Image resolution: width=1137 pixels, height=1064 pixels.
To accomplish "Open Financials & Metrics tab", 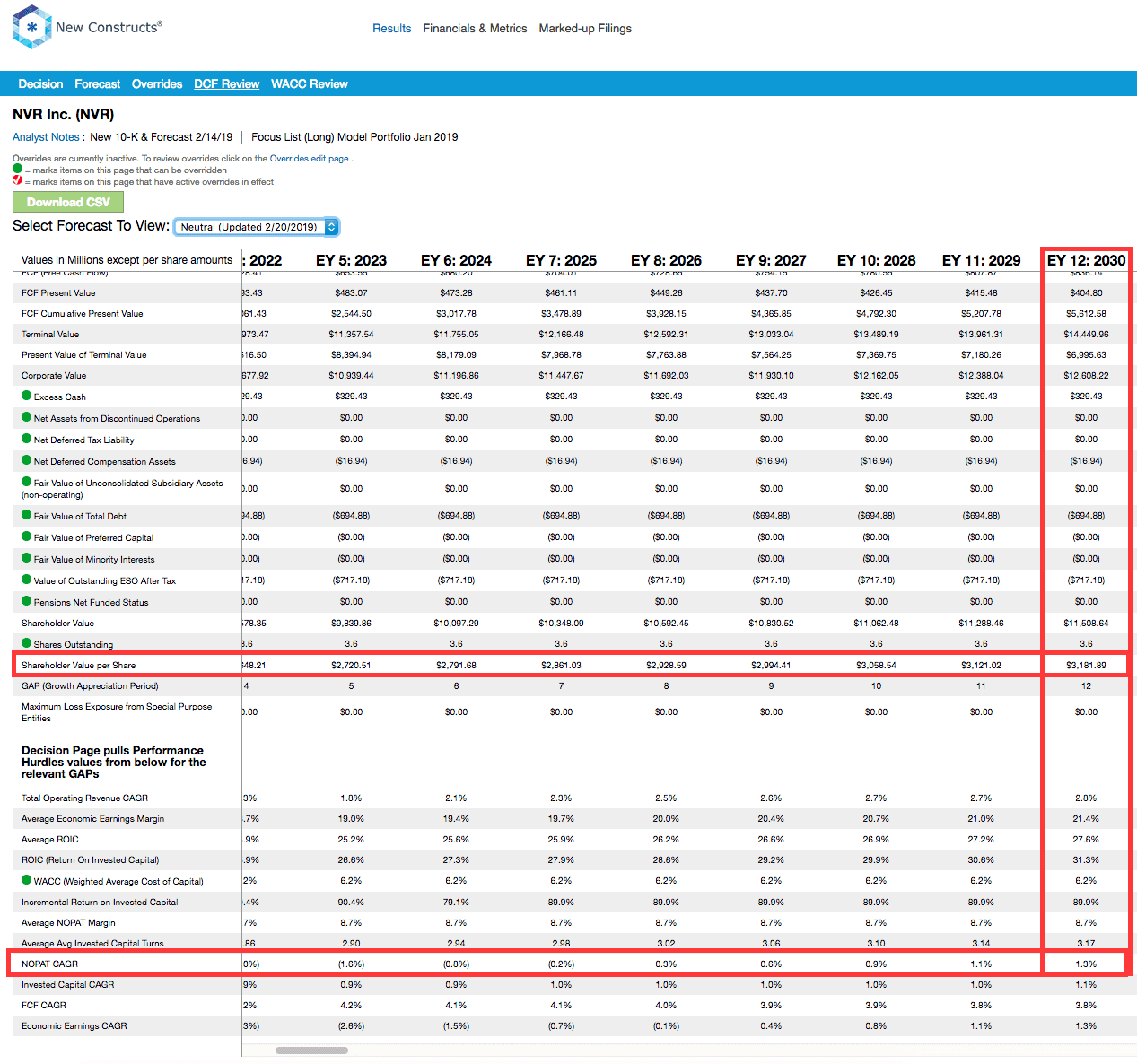I will (x=475, y=29).
